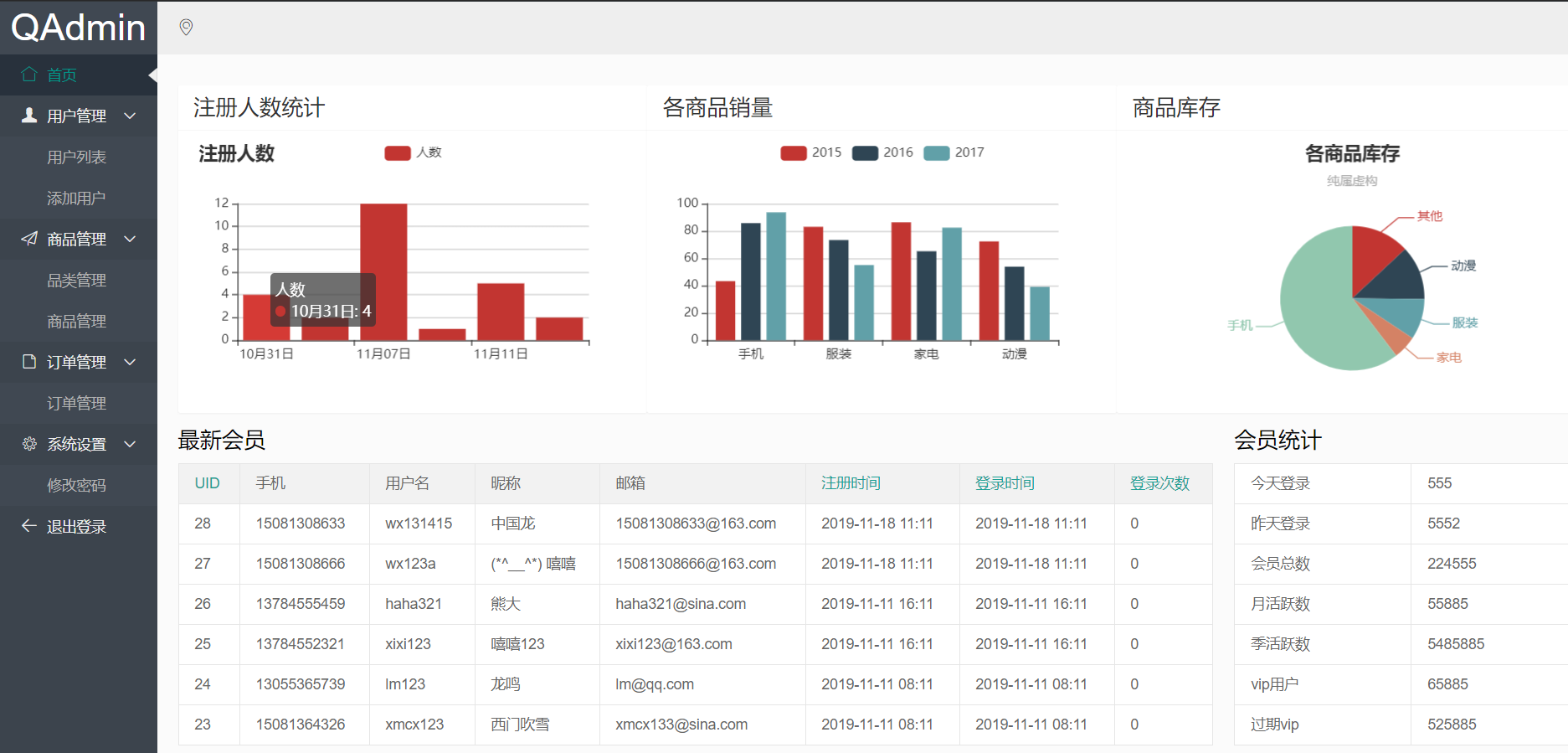The width and height of the screenshot is (1568, 753).
Task: Collapse the sidebar using the triangle handle
Action: click(152, 75)
